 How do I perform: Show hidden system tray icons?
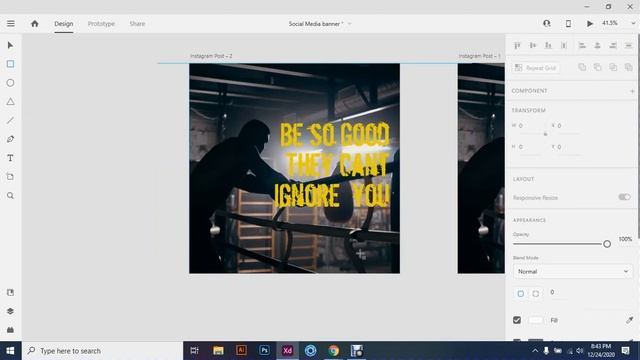(535, 351)
